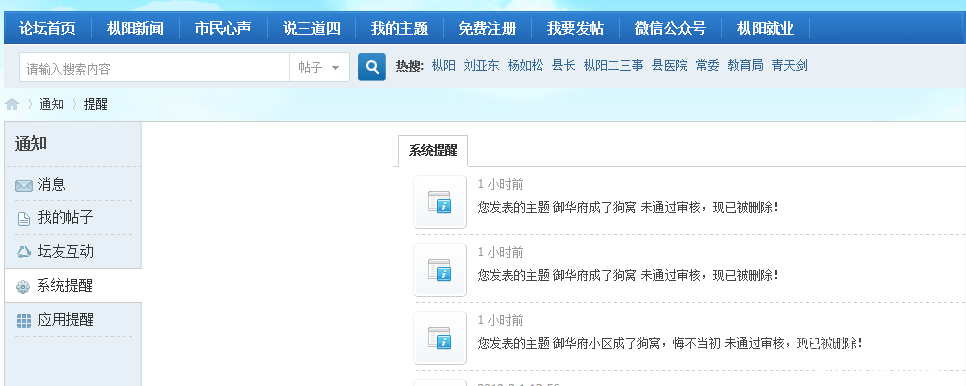Click the 热搜: label
Image resolution: width=966 pixels, height=386 pixels.
coord(410,65)
